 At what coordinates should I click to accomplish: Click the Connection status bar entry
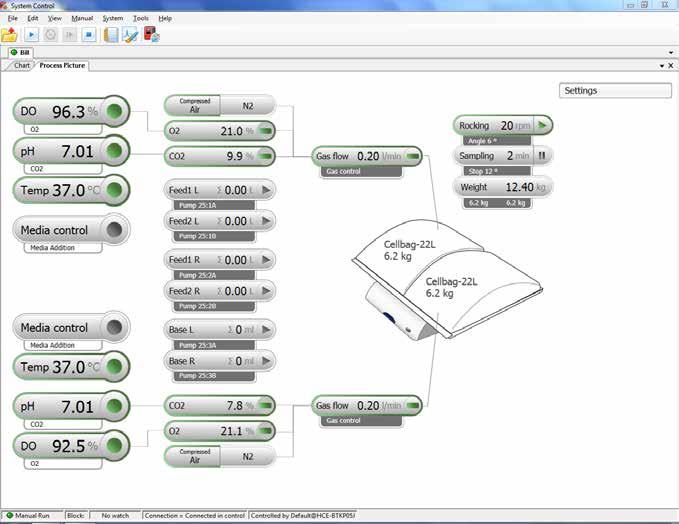pos(195,515)
